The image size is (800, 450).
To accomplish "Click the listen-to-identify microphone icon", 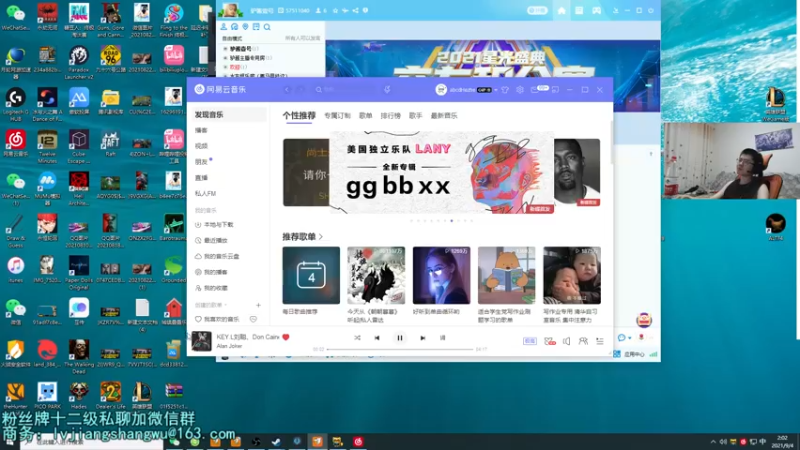I will tap(387, 90).
